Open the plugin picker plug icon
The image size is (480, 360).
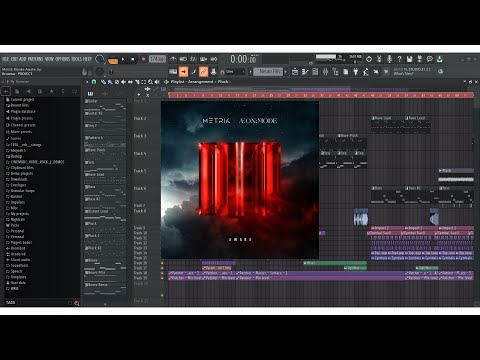click(x=356, y=72)
